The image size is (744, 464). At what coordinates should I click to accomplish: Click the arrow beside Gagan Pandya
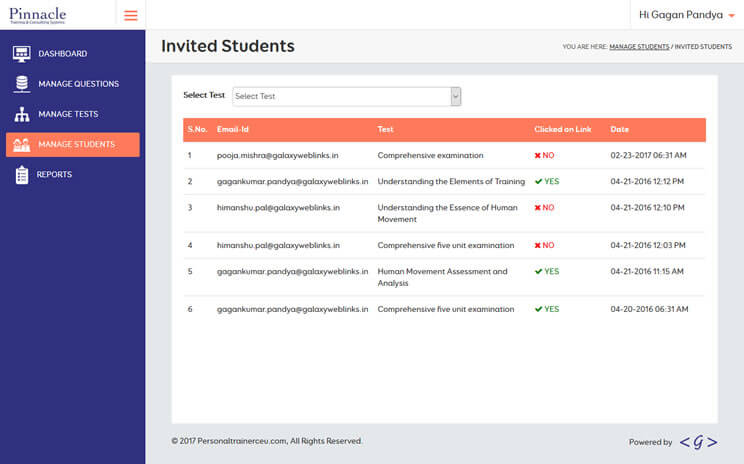[731, 16]
